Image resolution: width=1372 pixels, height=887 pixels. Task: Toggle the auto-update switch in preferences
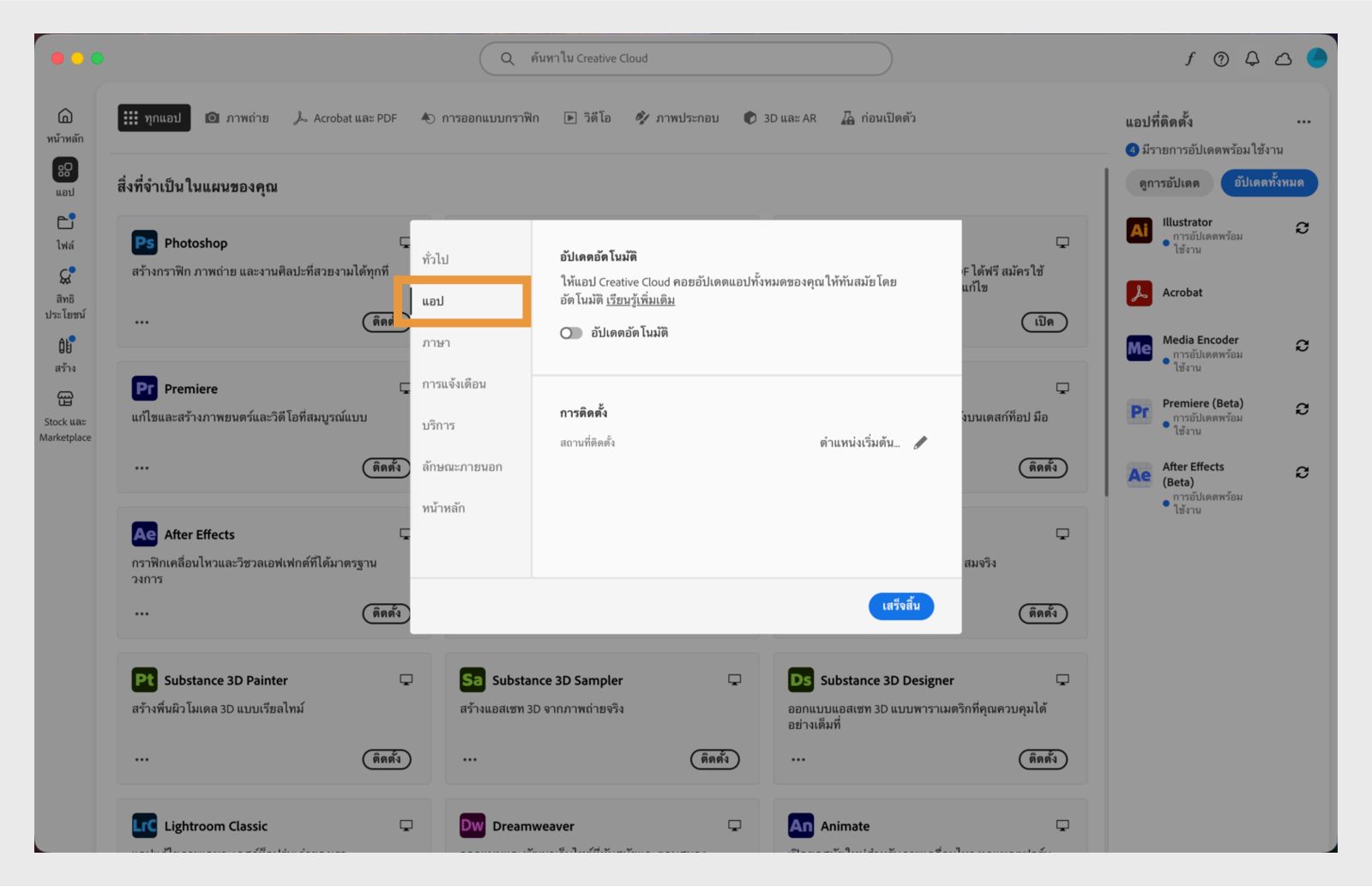pos(571,333)
